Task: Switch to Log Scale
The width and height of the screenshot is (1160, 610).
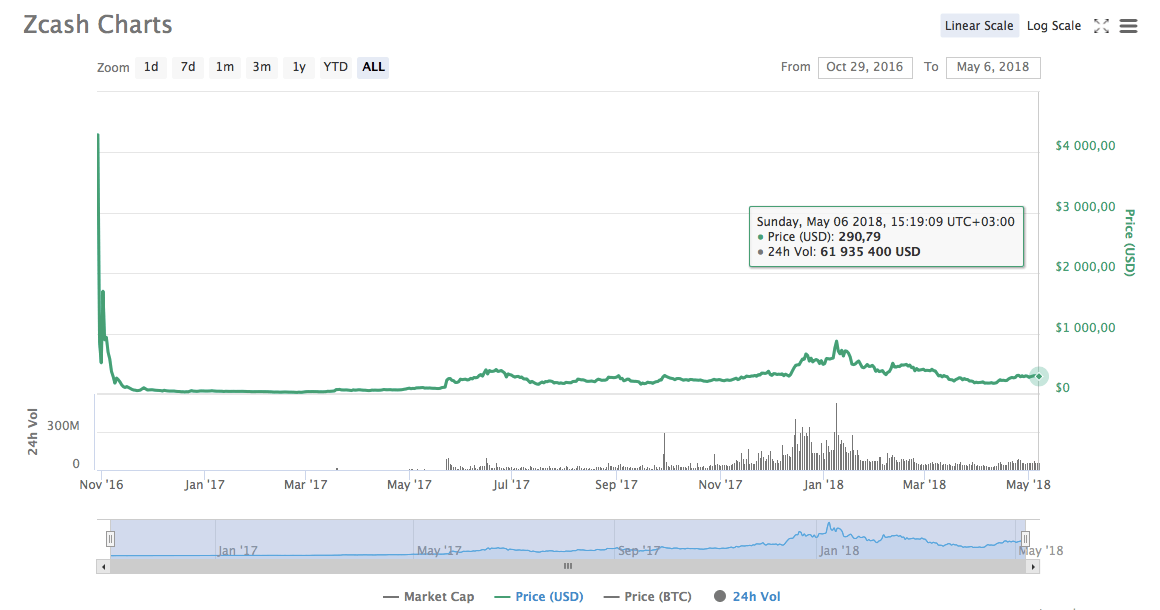Action: pyautogui.click(x=1053, y=26)
